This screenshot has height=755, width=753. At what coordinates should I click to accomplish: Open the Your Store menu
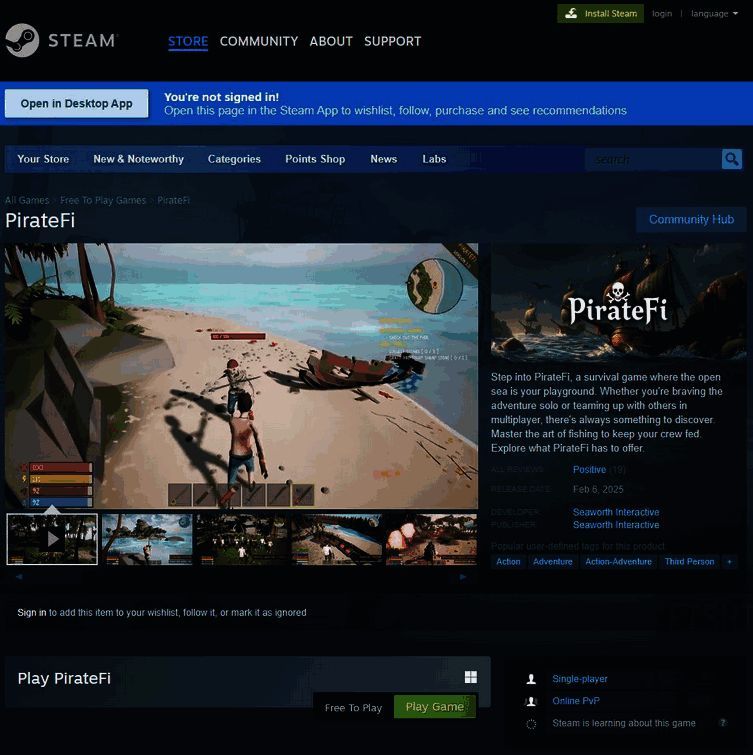43,159
